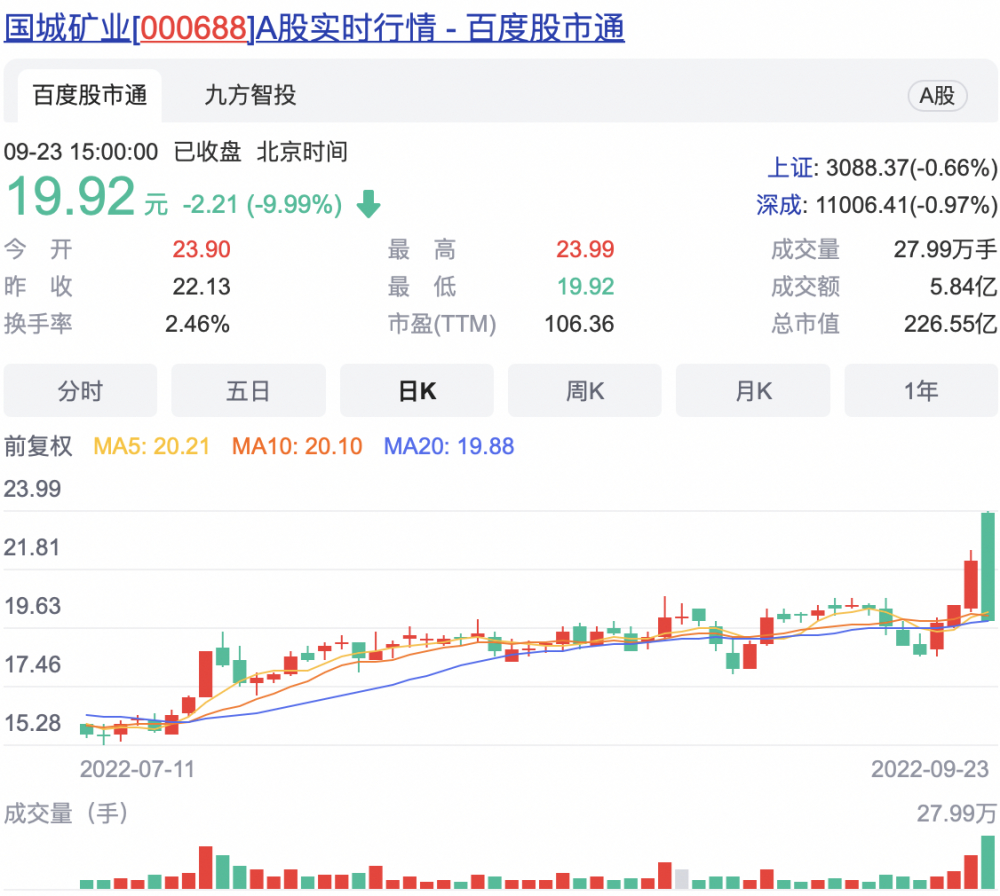Image resolution: width=1000 pixels, height=896 pixels.
Task: Open the 月K monthly chart
Action: (x=753, y=391)
